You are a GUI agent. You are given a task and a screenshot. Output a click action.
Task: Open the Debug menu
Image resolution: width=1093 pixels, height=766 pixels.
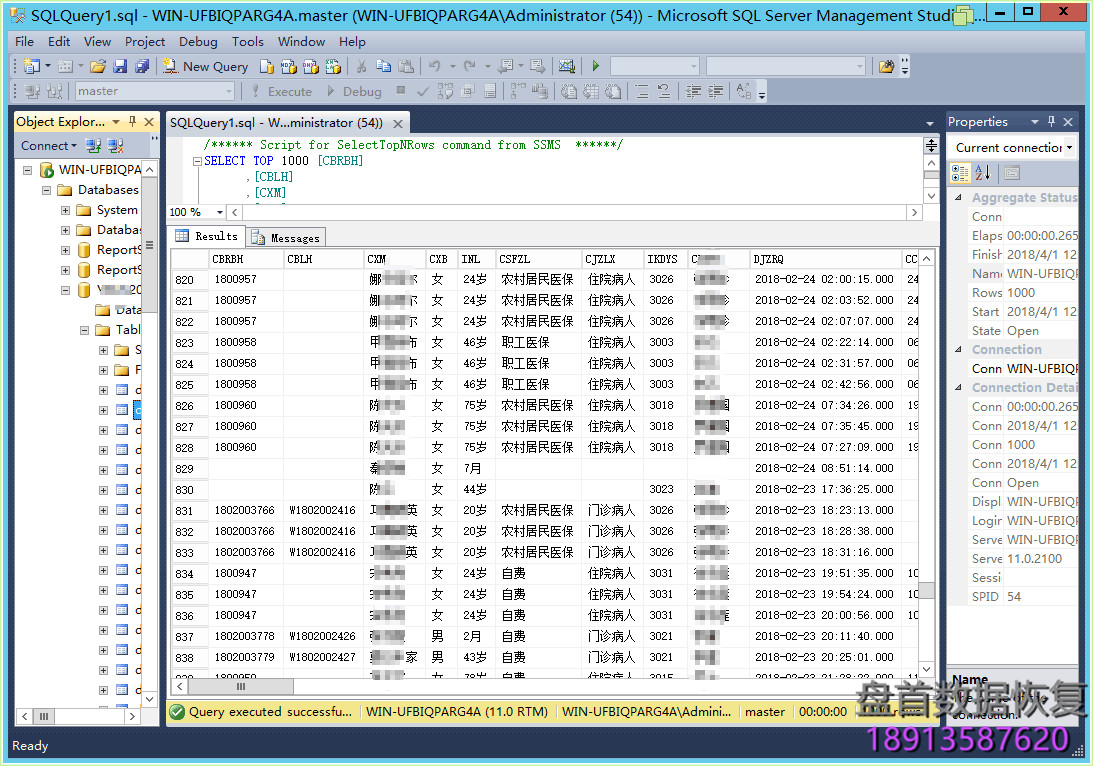(x=198, y=41)
